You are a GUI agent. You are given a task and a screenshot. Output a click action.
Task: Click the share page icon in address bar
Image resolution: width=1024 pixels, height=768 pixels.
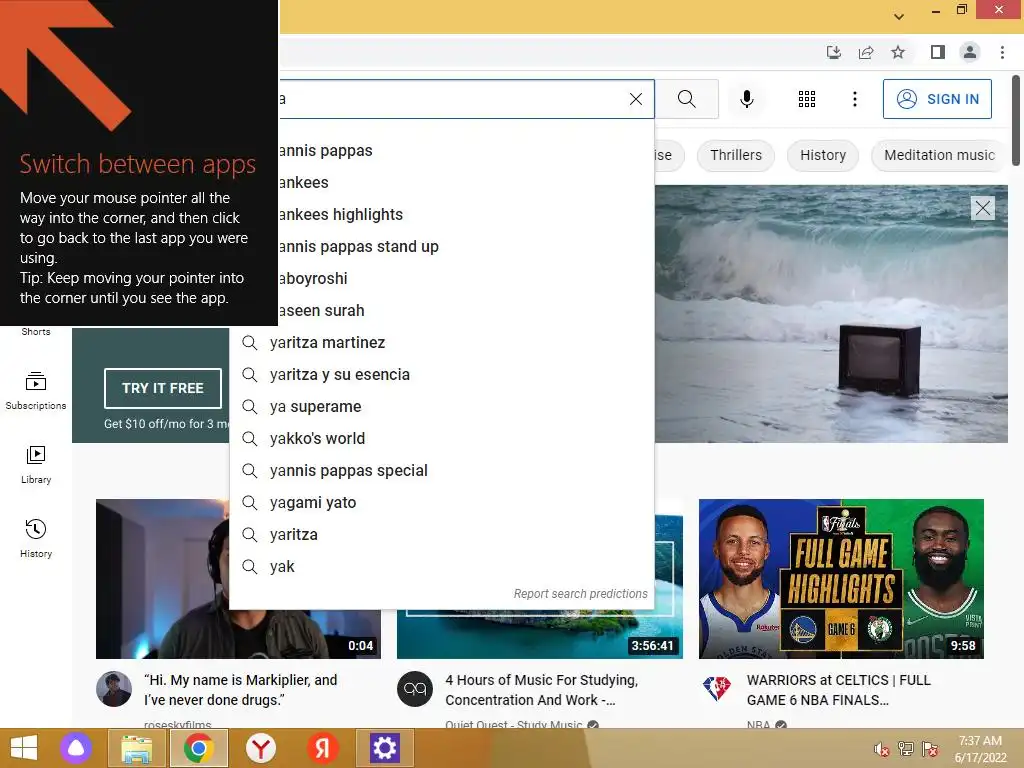coord(866,52)
